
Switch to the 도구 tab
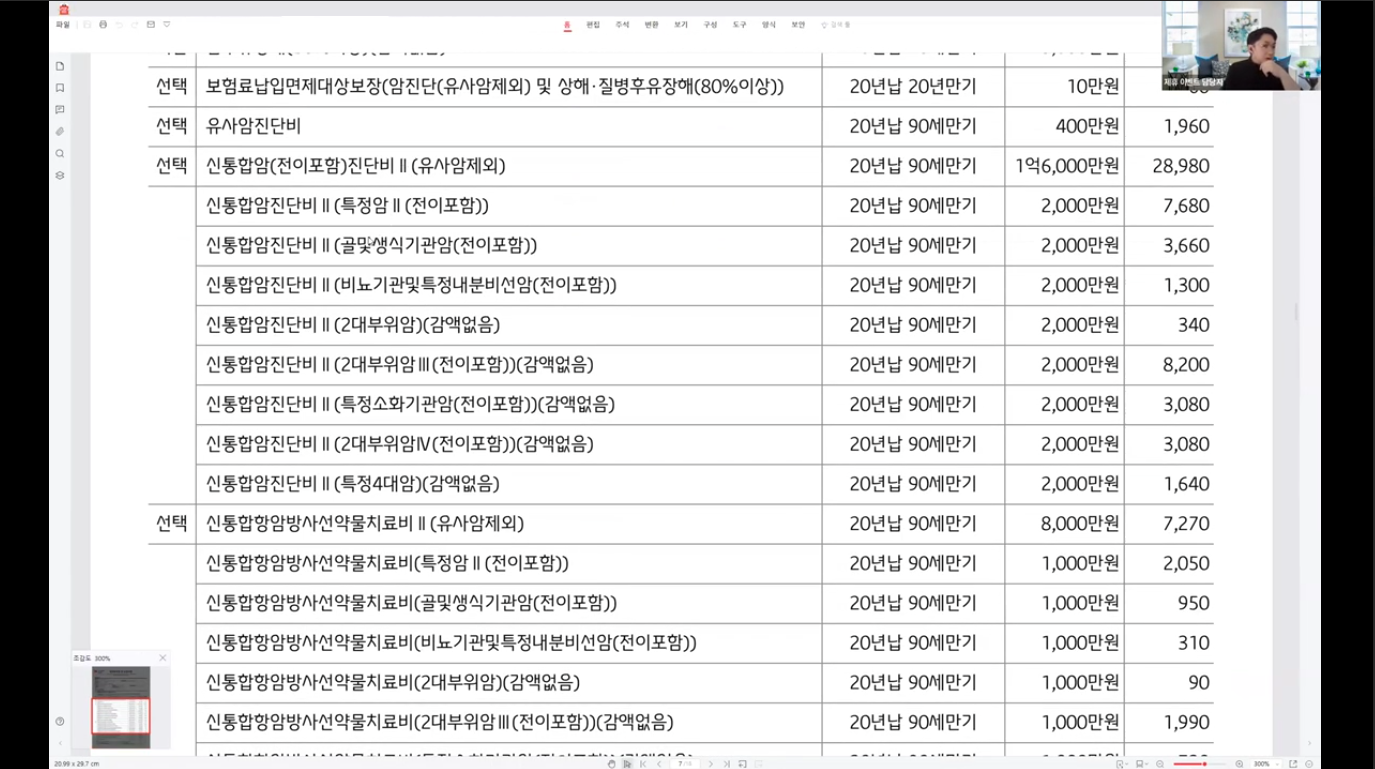(739, 24)
